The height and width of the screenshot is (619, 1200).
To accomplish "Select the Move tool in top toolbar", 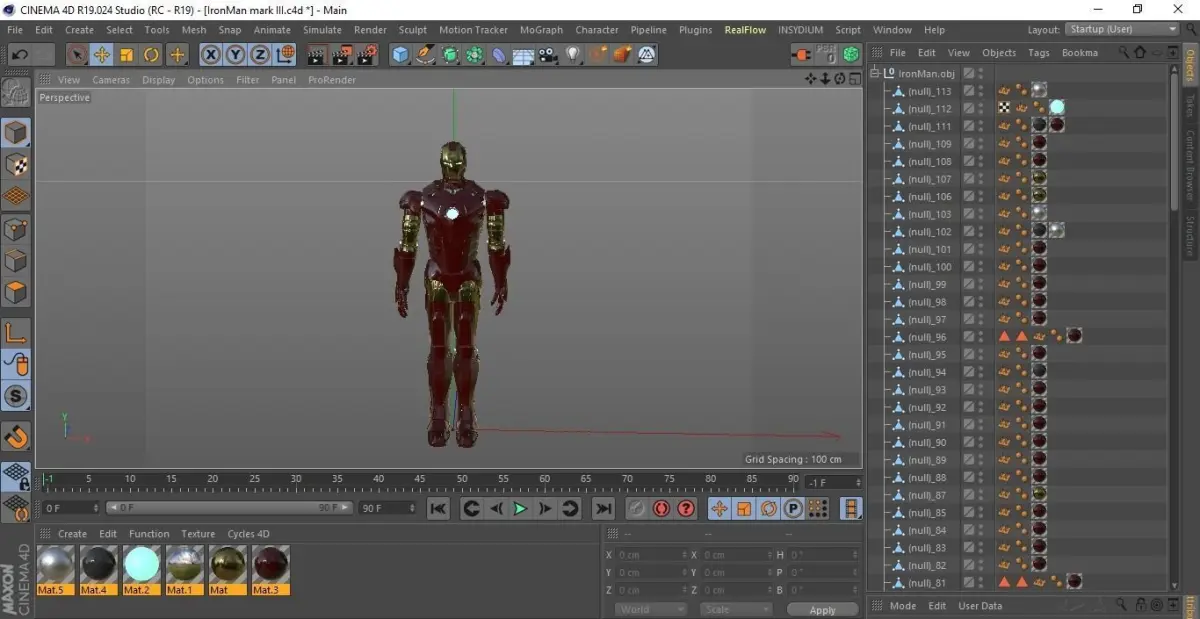I will coord(102,55).
